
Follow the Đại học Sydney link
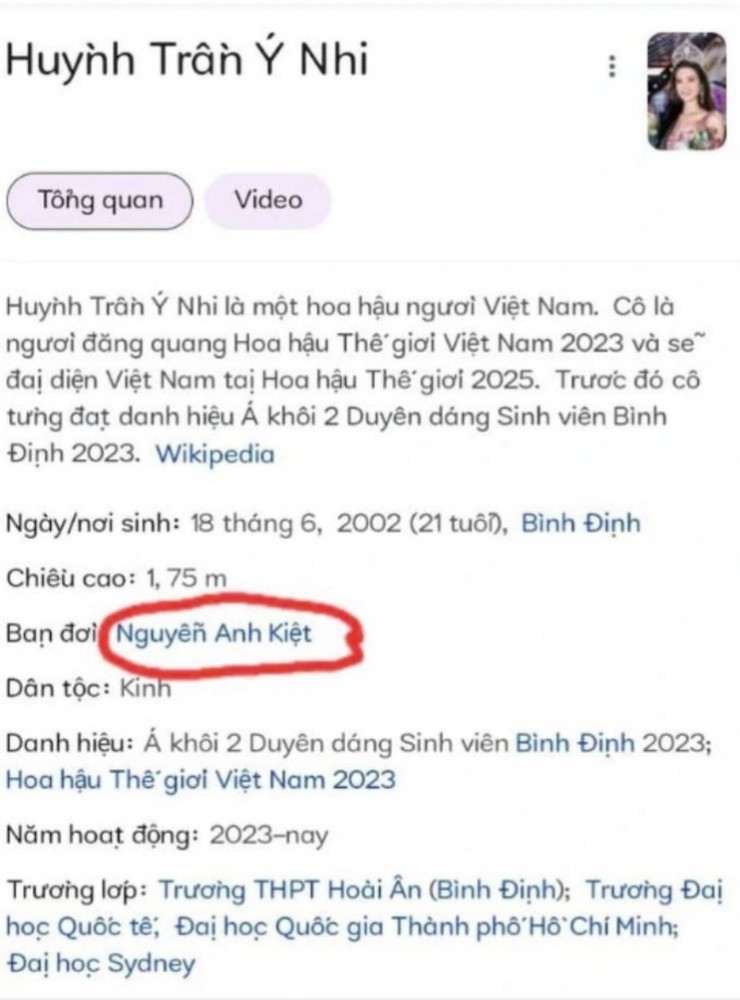100,963
